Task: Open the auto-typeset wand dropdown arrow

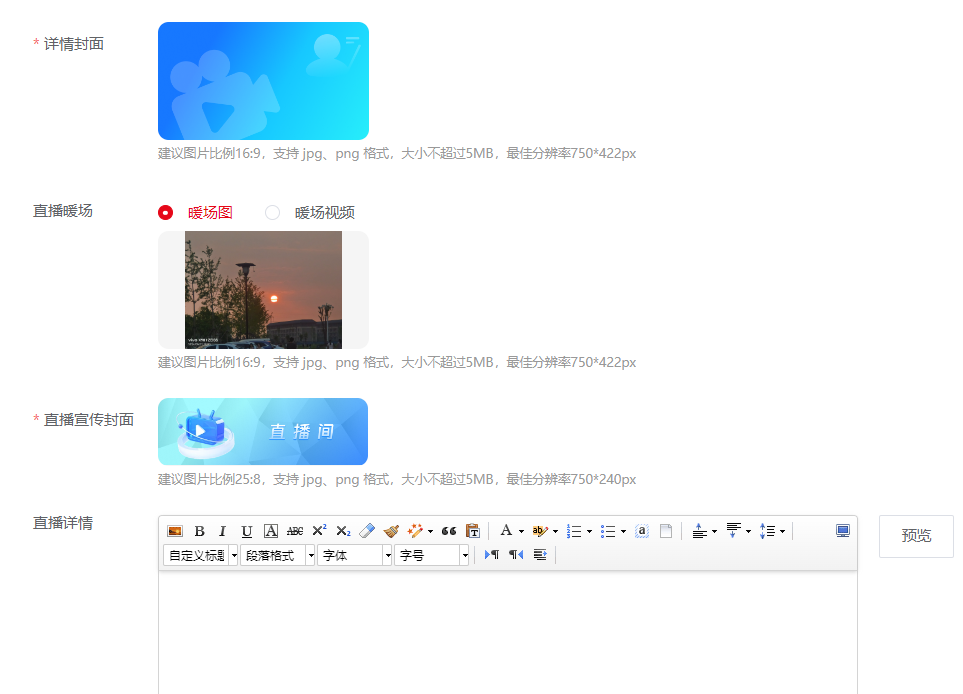Action: [431, 531]
